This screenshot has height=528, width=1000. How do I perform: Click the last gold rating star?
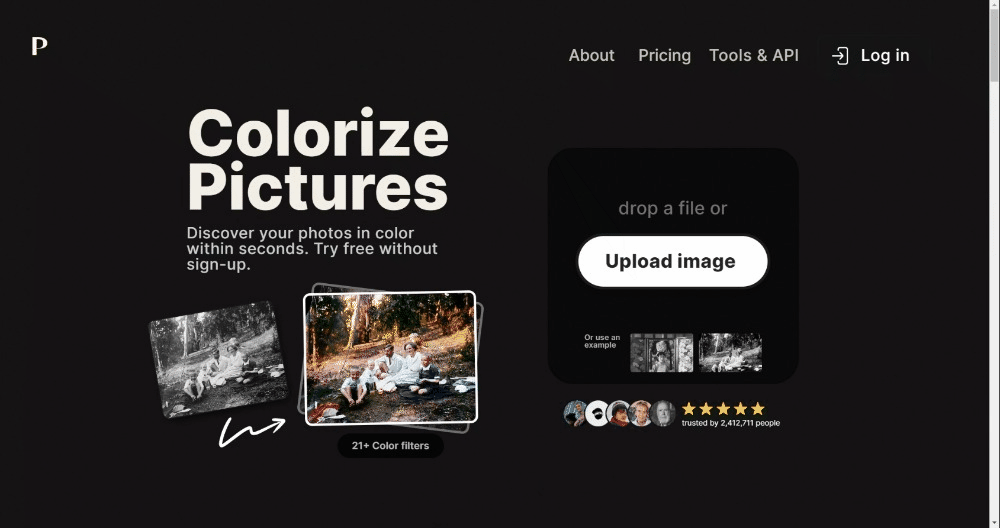[x=758, y=409]
